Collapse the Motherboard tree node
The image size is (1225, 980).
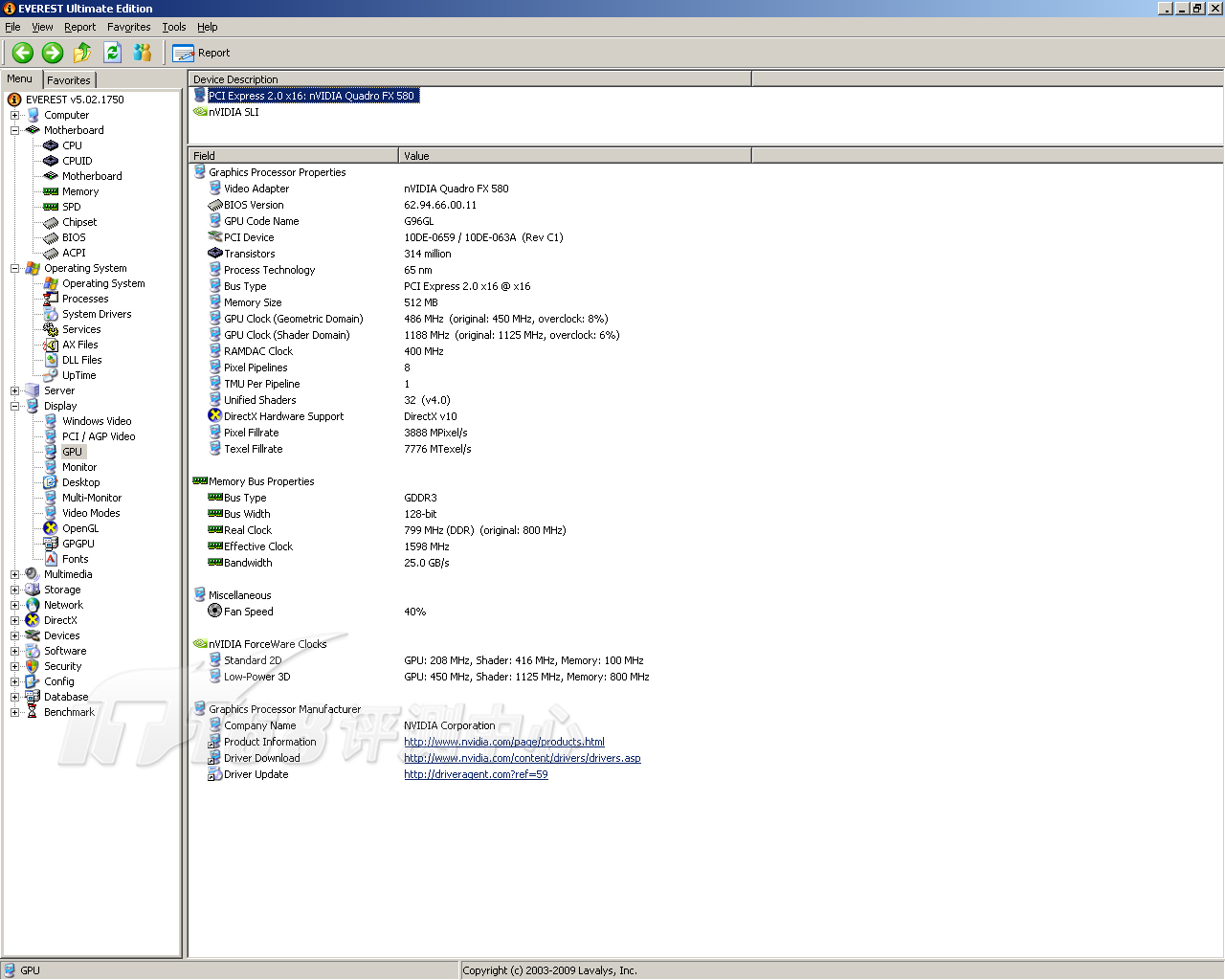(x=15, y=130)
